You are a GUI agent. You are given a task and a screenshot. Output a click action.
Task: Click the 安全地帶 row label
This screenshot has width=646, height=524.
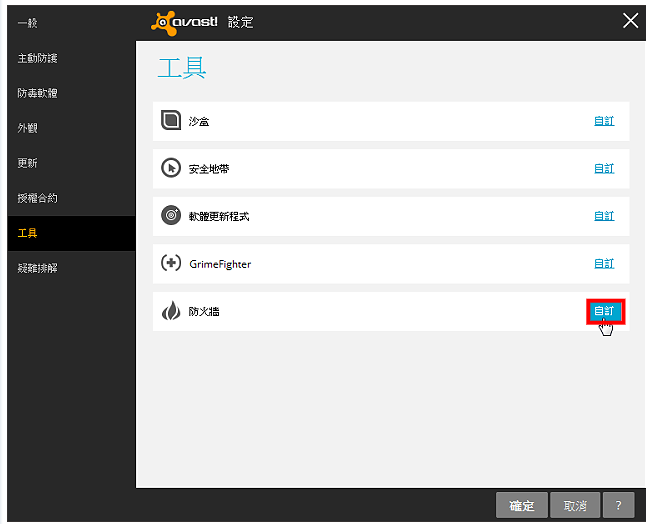209,169
